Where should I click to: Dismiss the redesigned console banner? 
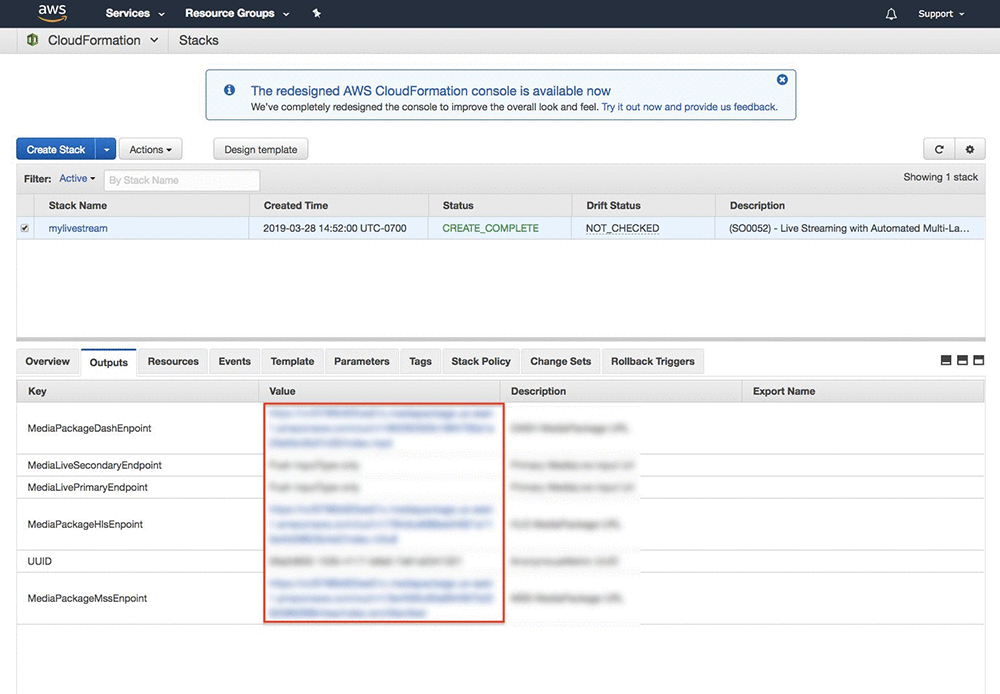(782, 80)
